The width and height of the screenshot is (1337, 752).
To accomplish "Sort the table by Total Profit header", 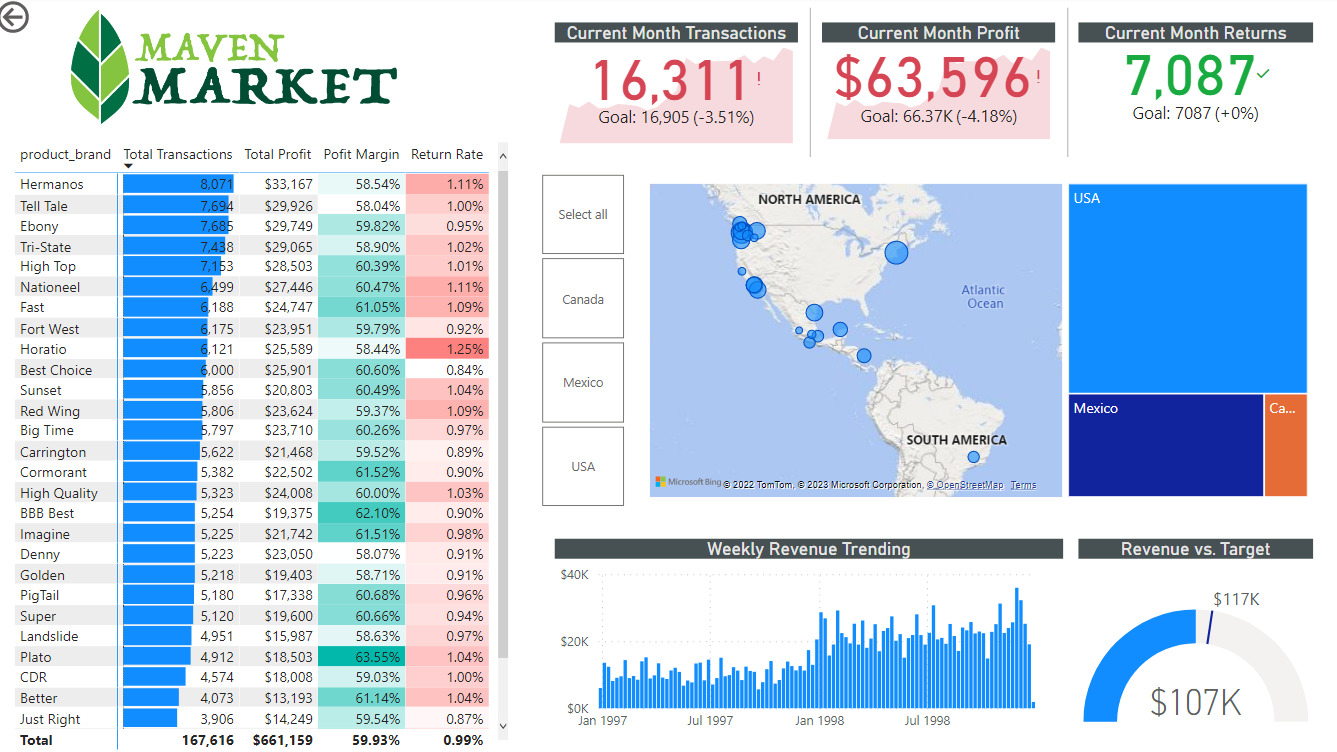I will coord(278,154).
